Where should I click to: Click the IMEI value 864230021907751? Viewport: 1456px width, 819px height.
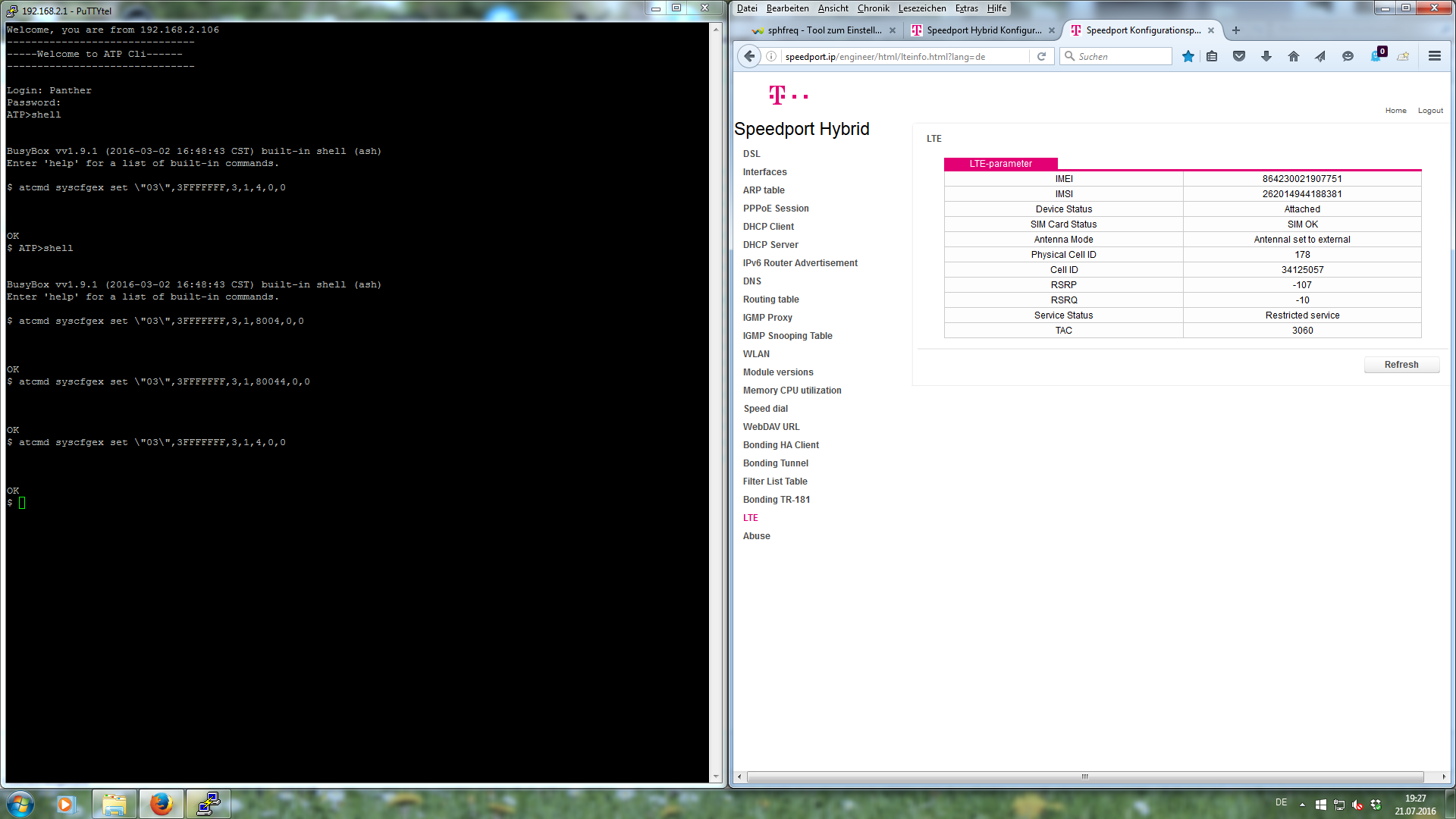coord(1302,179)
